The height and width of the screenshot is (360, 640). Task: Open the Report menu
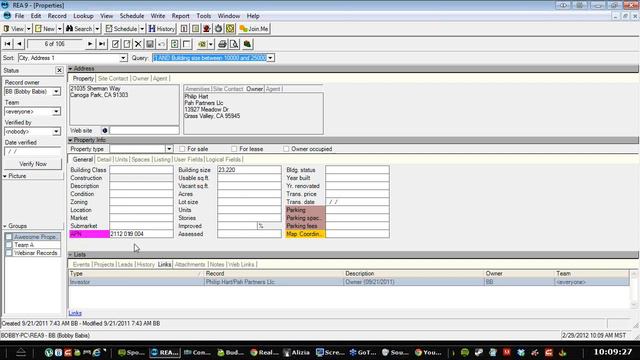(x=180, y=16)
